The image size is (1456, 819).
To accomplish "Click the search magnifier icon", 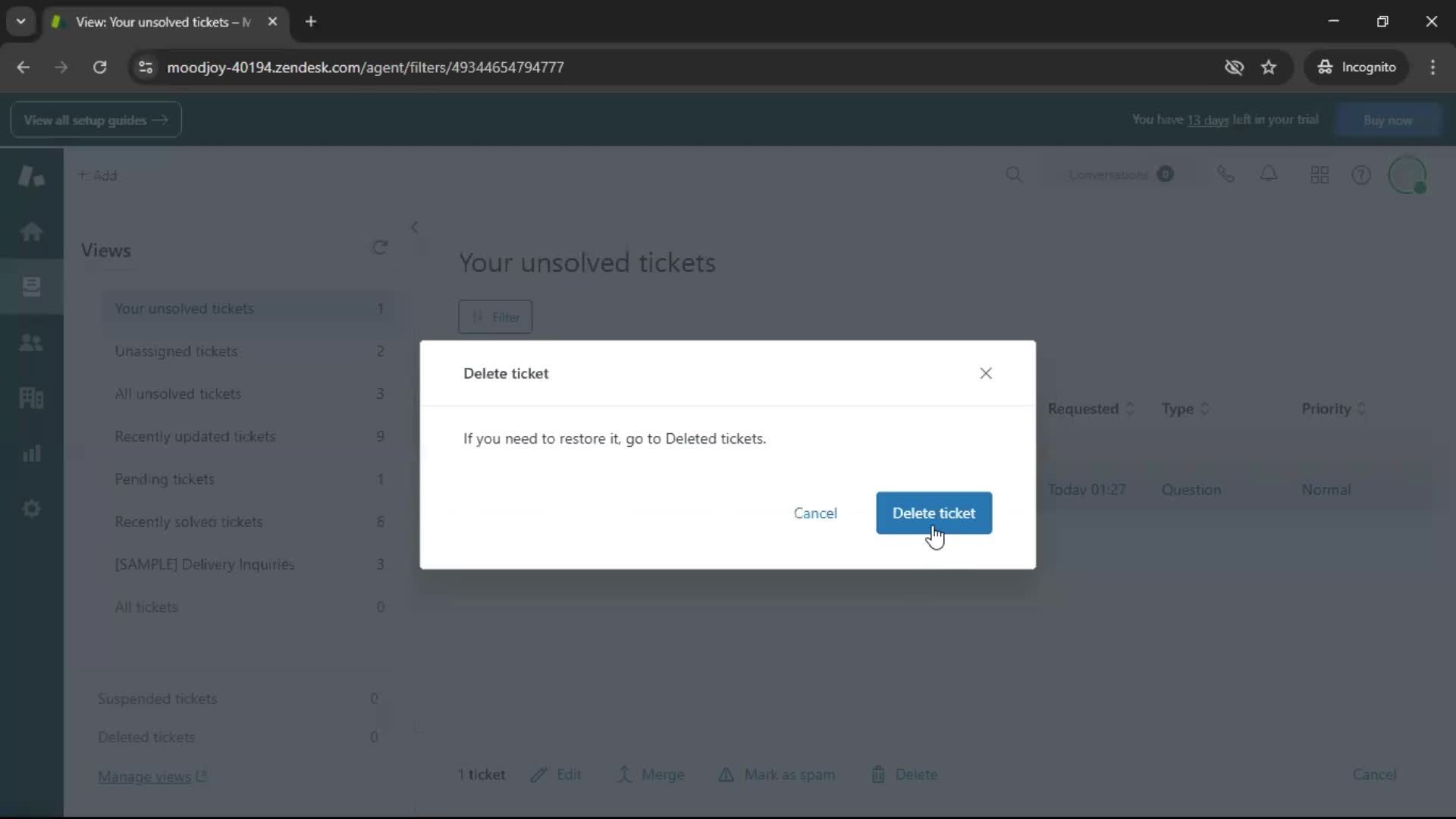I will tap(1014, 175).
